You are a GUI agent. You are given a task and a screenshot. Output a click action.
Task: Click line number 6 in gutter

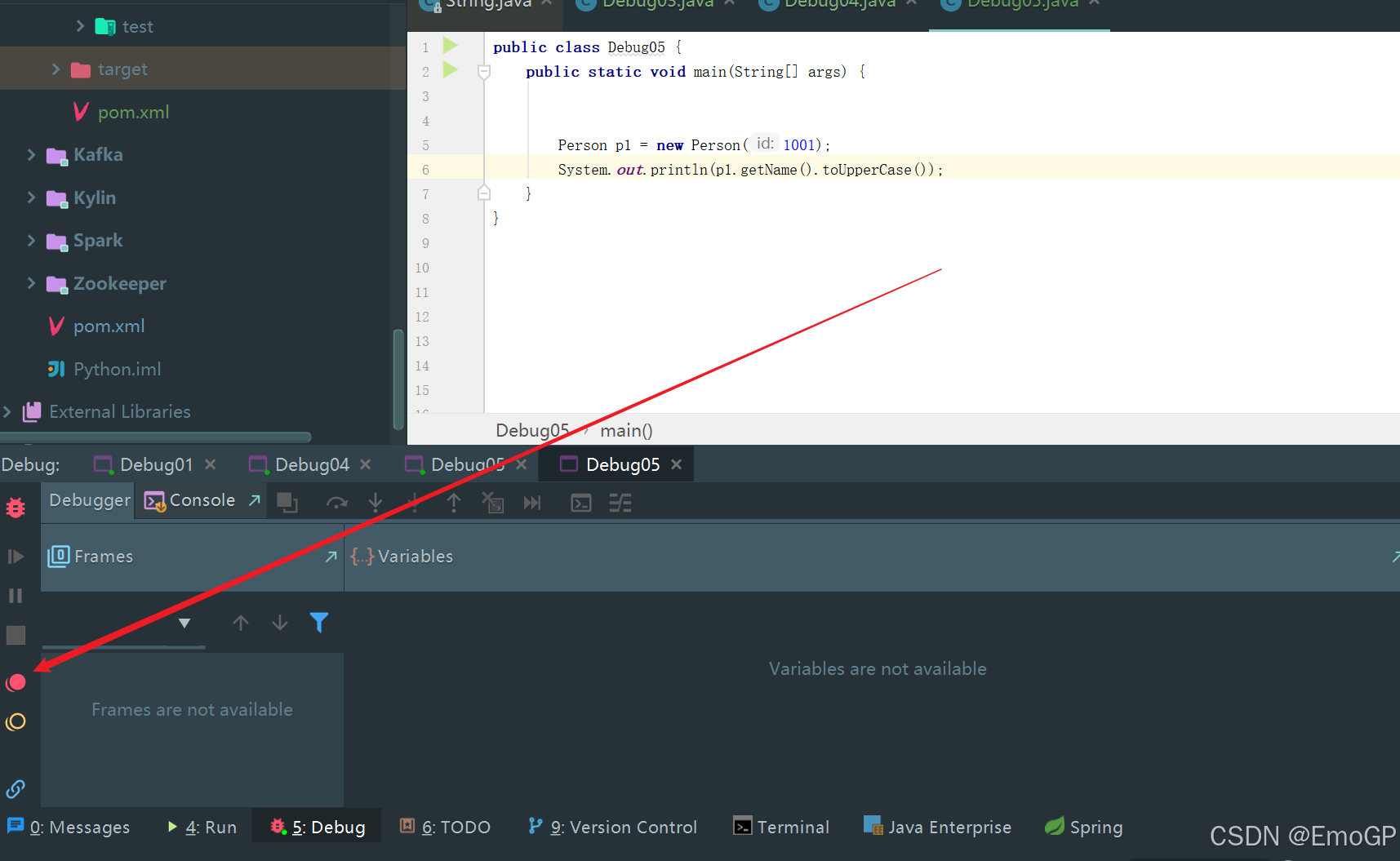[425, 170]
